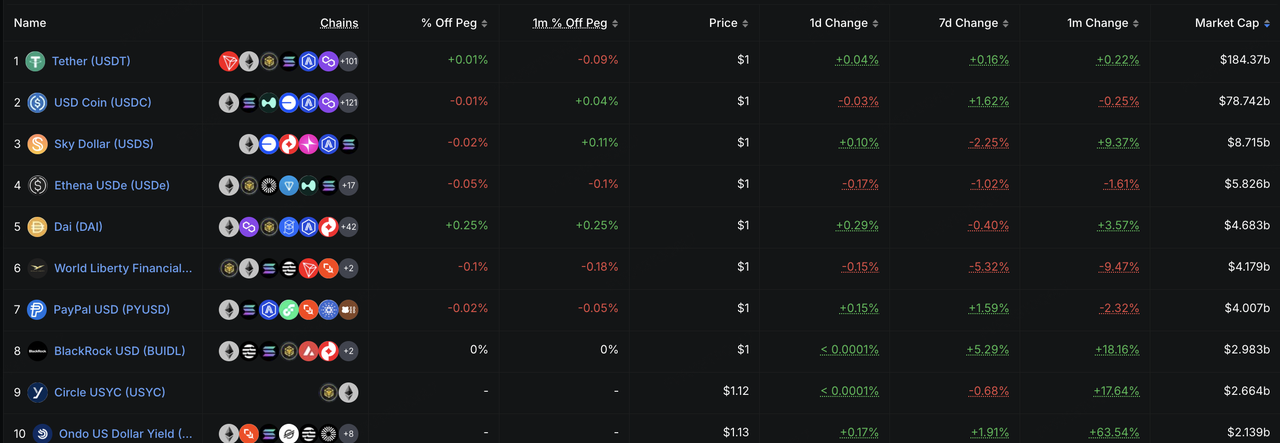Click the Sky Dollar (USDS) logo icon

click(x=37, y=144)
